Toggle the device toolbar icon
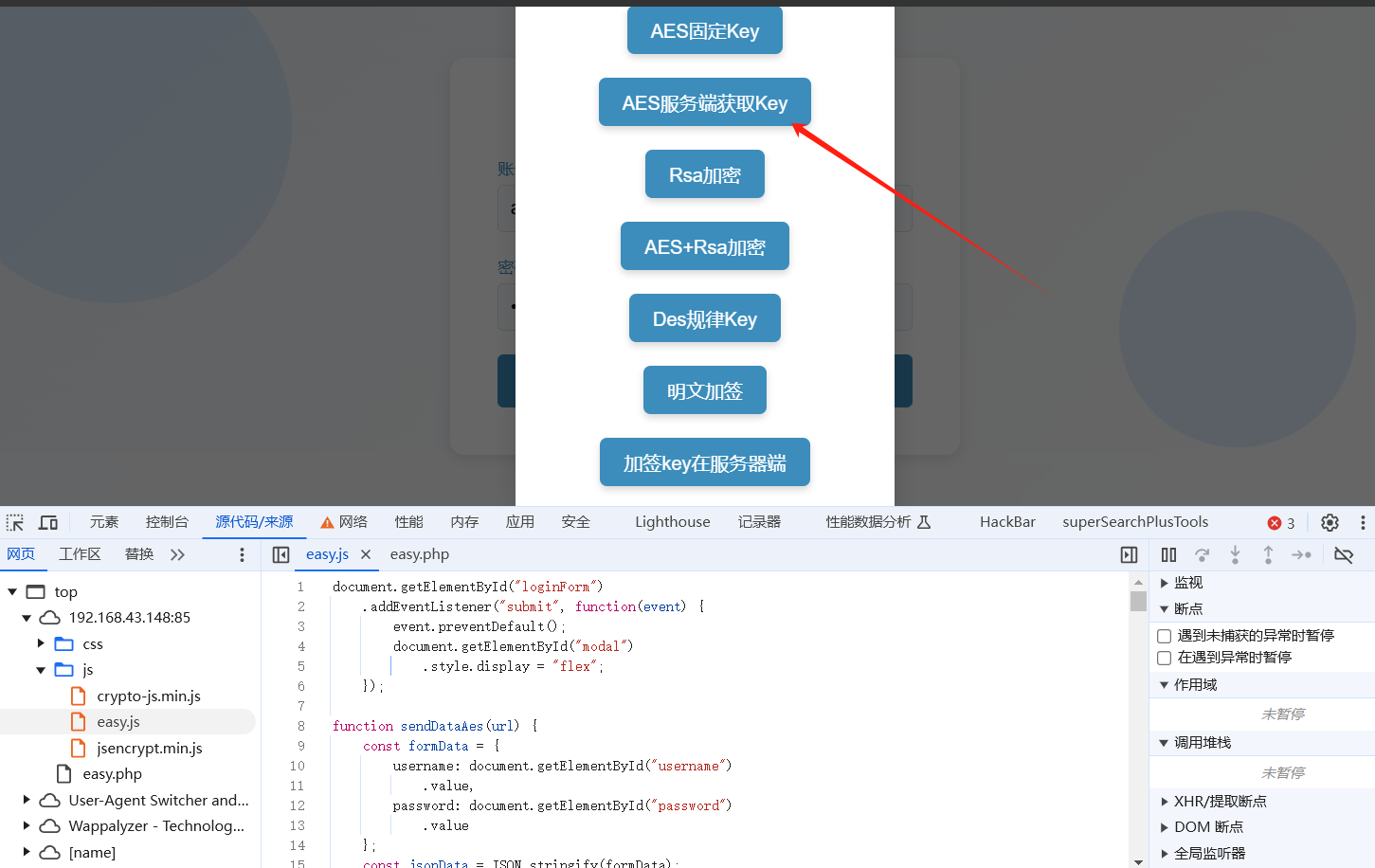Image resolution: width=1375 pixels, height=868 pixels. click(48, 522)
